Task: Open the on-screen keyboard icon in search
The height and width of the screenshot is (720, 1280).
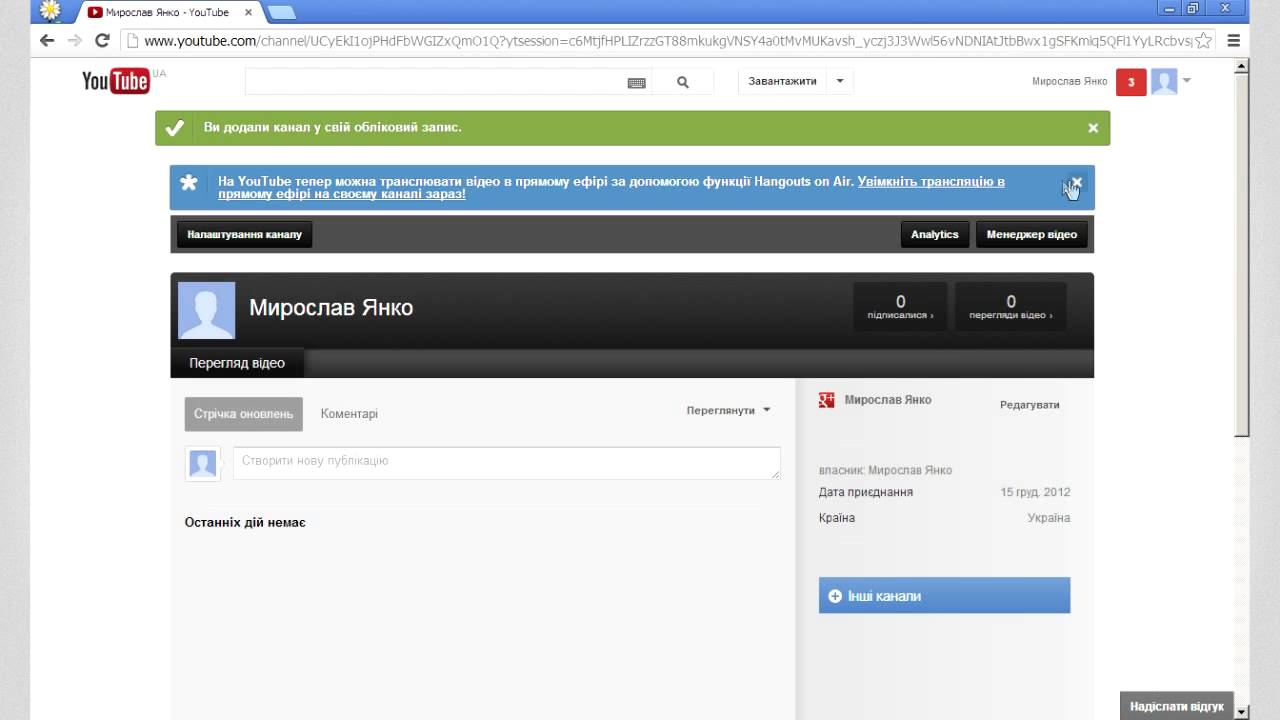Action: coord(636,83)
